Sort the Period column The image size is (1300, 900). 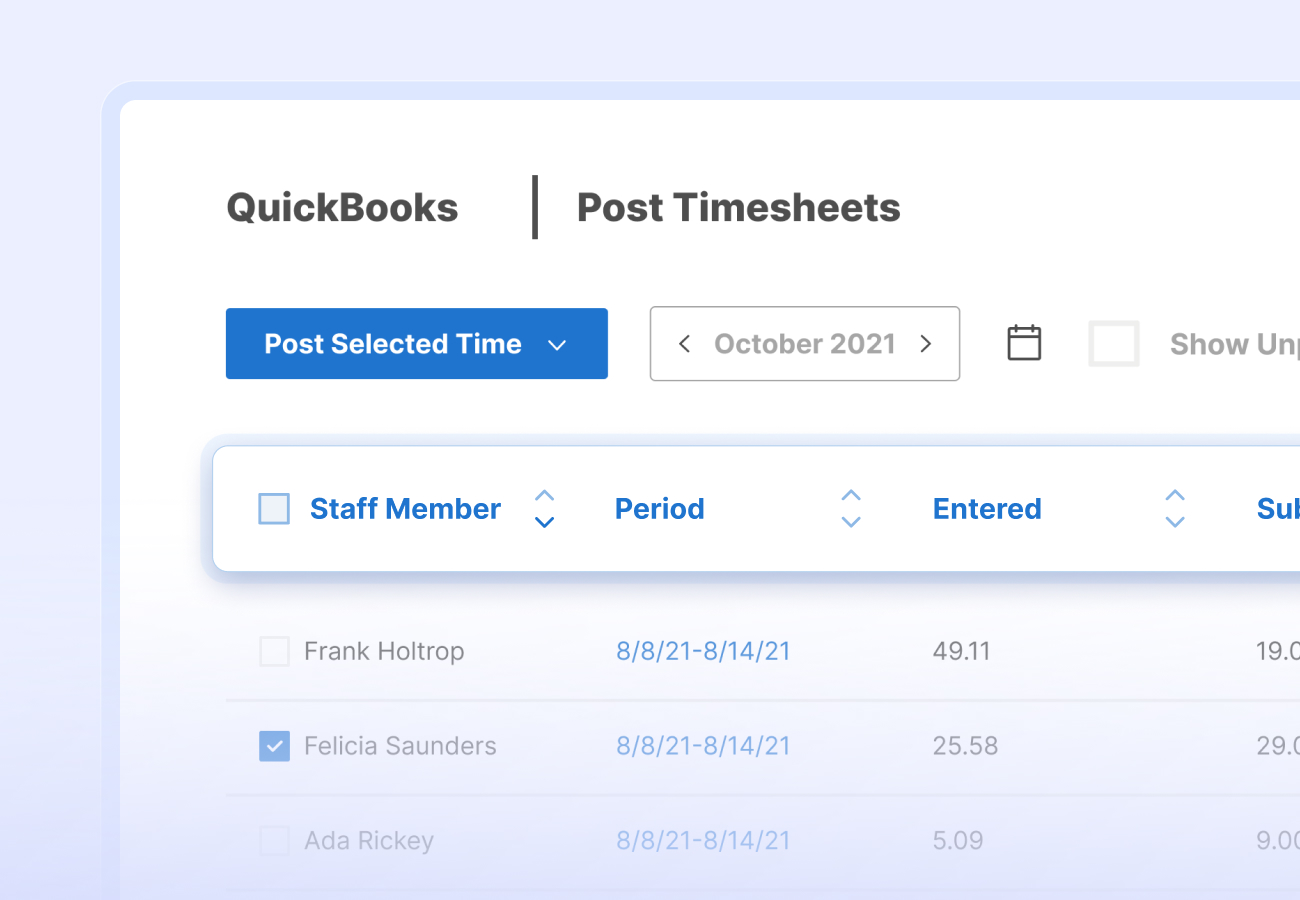(x=851, y=508)
